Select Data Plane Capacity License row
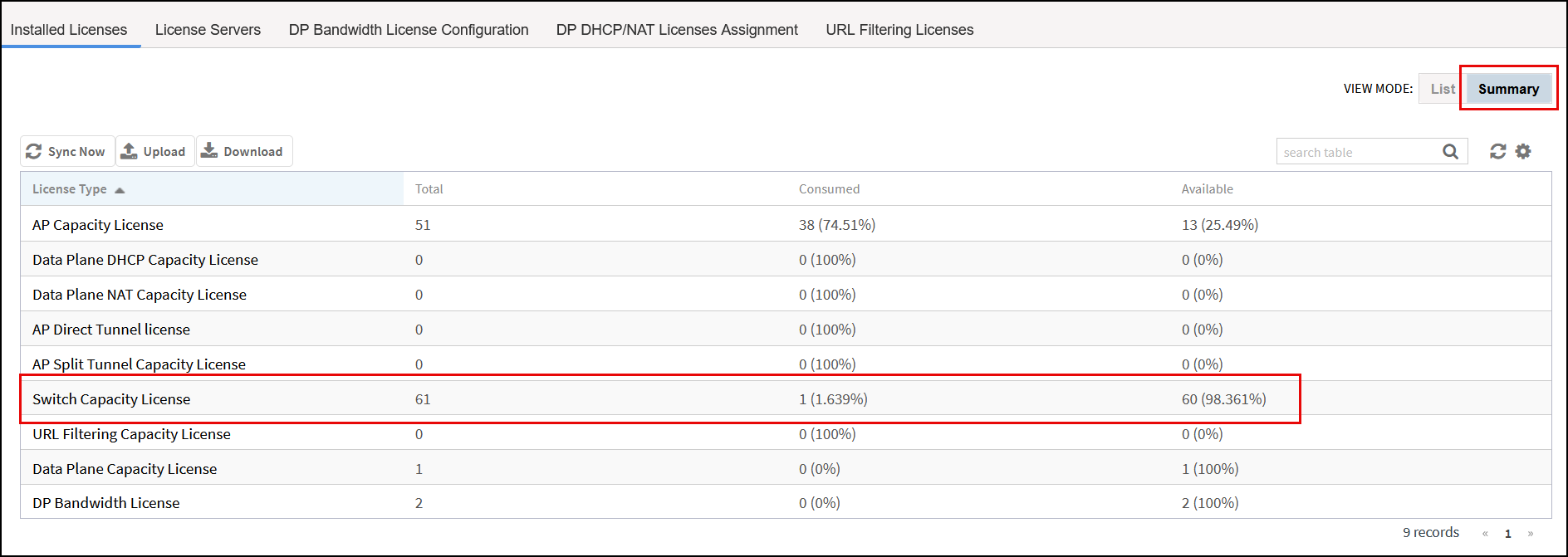The width and height of the screenshot is (1568, 557). (786, 468)
